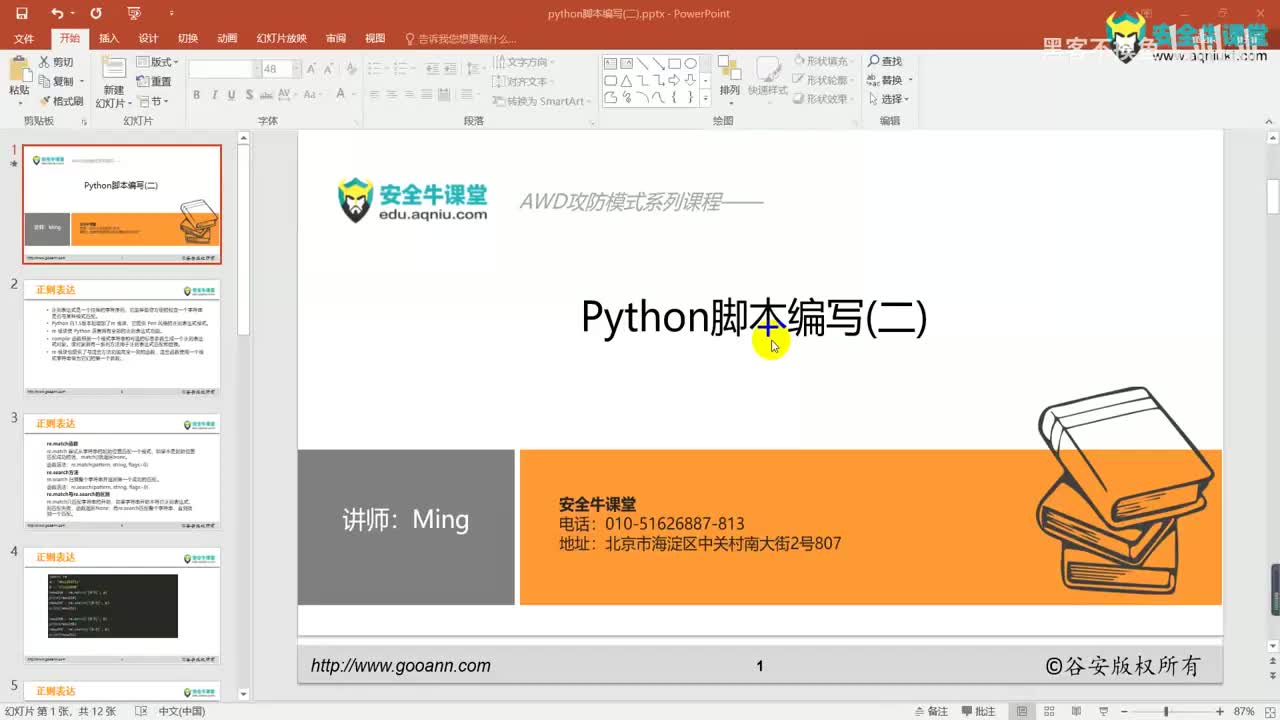Select the 格式刷 format painter
1280x720 pixels.
[61, 101]
